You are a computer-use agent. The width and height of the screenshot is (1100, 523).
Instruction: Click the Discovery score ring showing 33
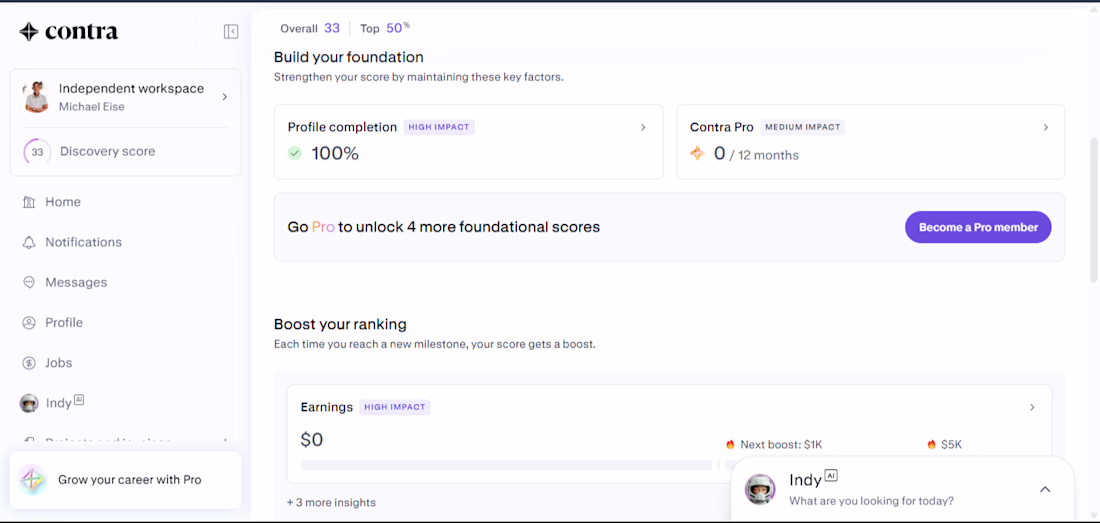point(37,152)
